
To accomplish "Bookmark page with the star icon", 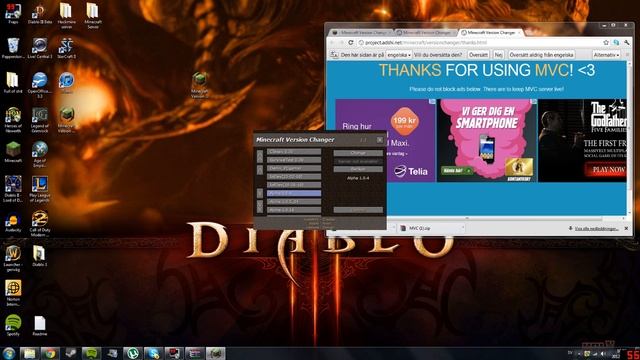I will 606,42.
